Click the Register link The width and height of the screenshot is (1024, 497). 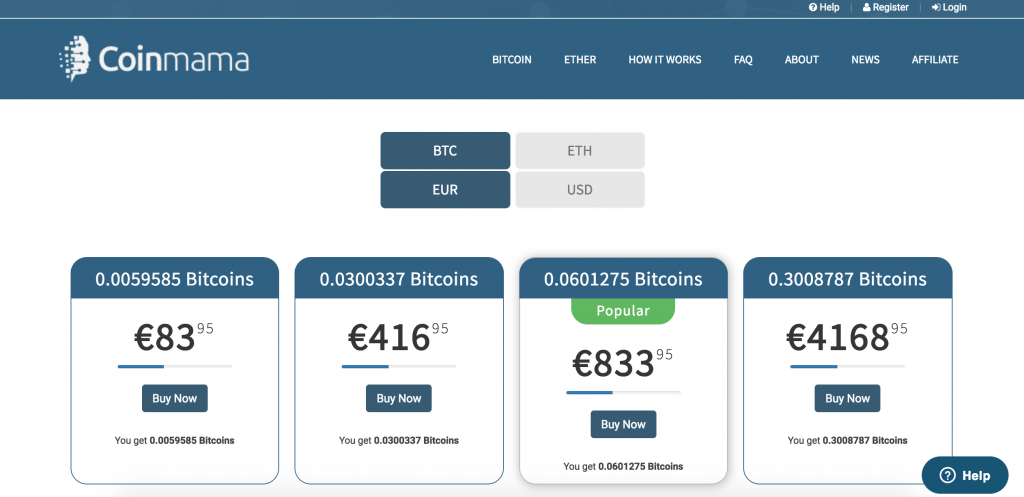point(886,7)
